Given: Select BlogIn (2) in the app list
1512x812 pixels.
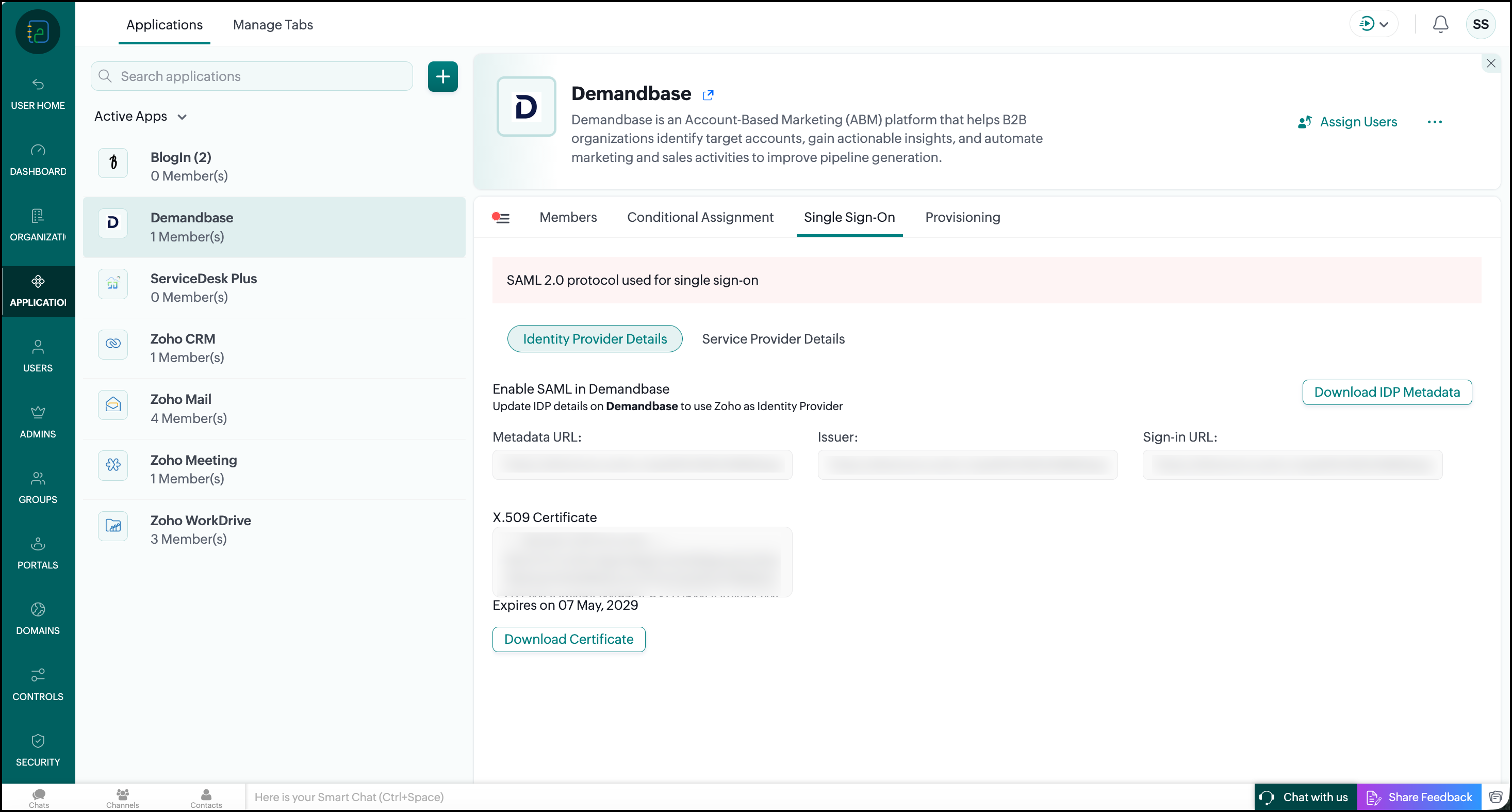Looking at the screenshot, I should 274,166.
